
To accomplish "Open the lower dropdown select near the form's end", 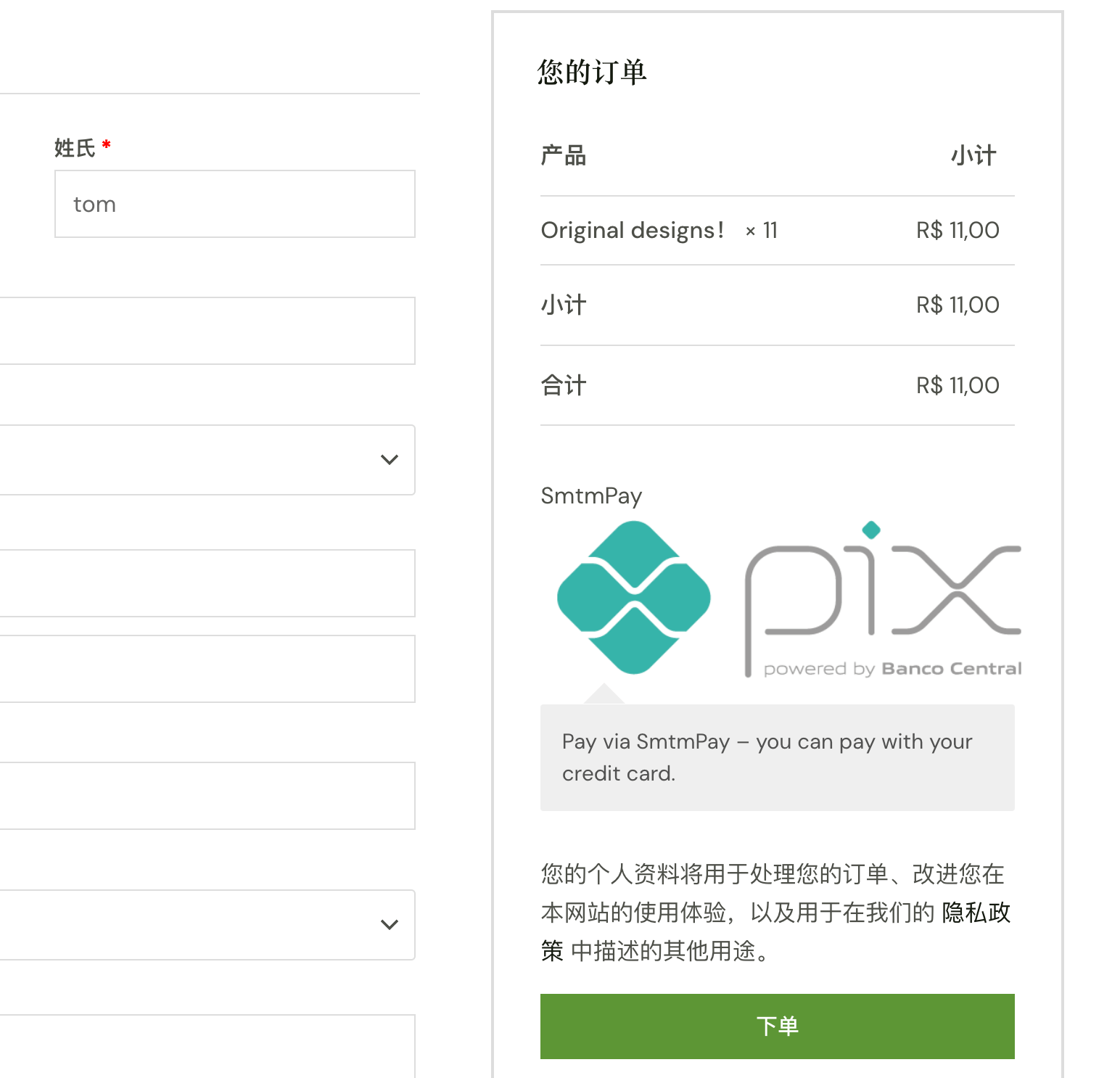I will pyautogui.click(x=207, y=925).
